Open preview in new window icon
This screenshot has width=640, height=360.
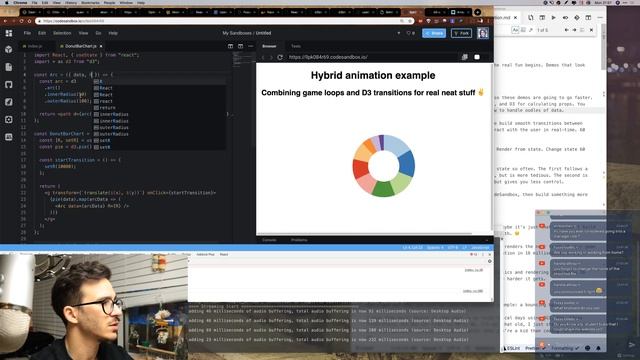(464, 57)
